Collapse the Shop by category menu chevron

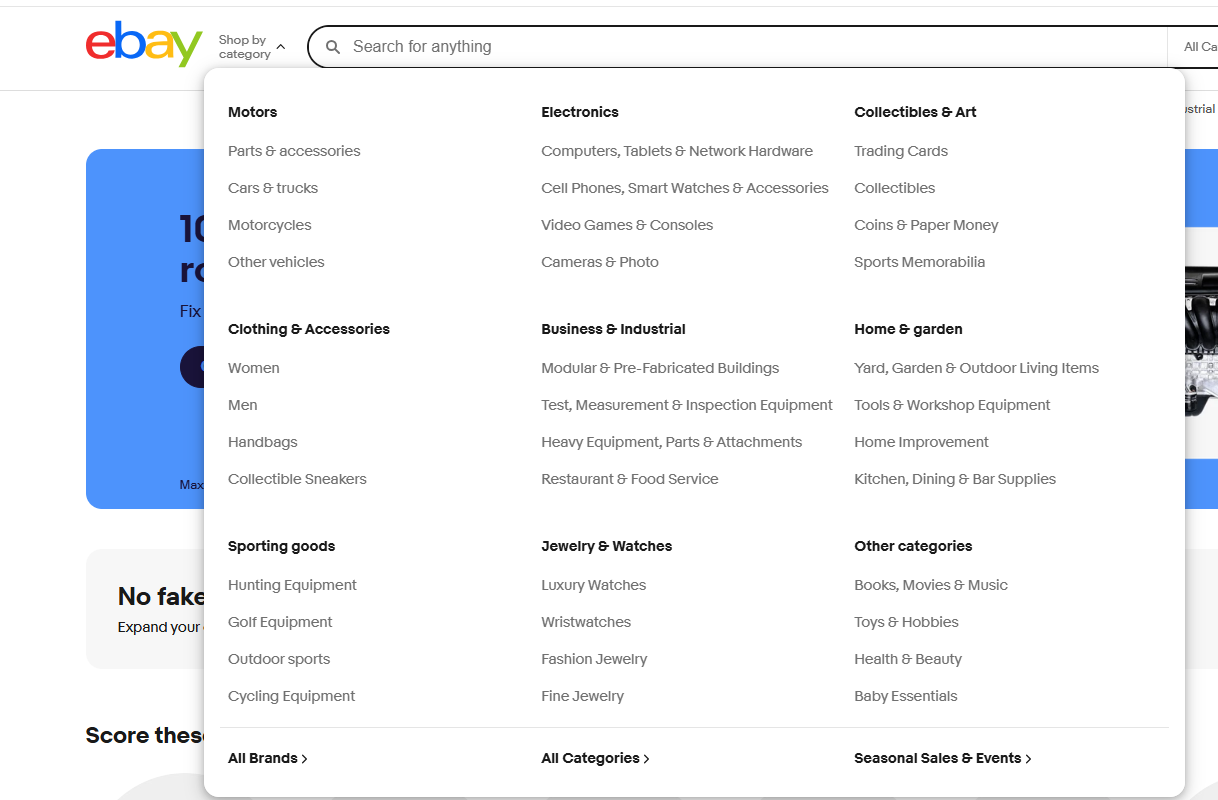[x=280, y=45]
